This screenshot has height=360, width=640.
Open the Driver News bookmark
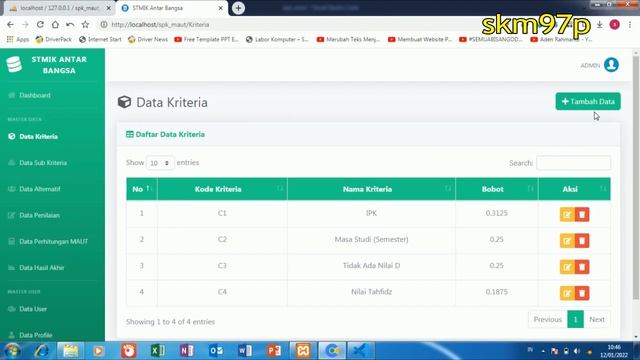click(x=148, y=39)
